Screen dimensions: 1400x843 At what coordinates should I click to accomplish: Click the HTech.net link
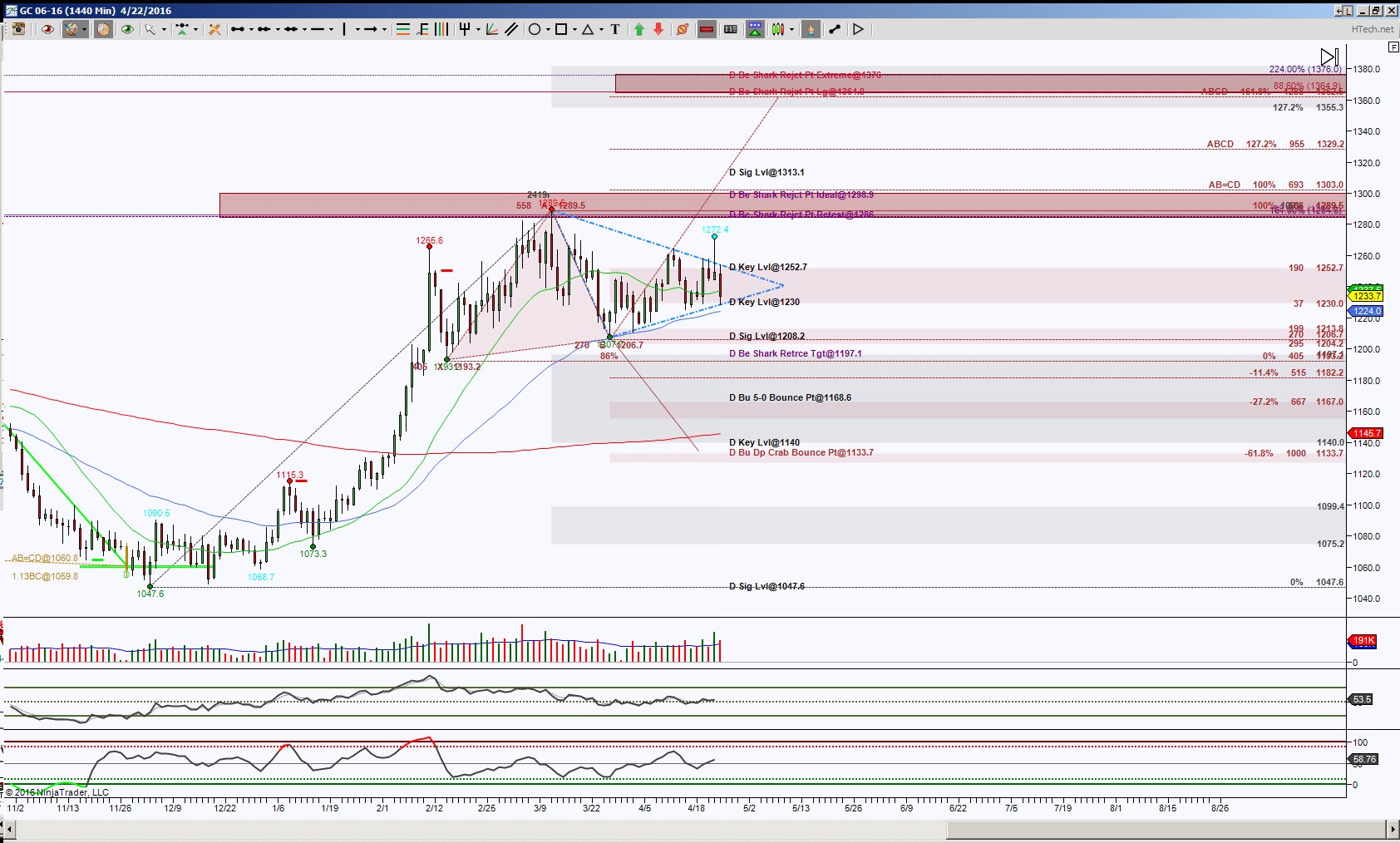tap(1373, 29)
